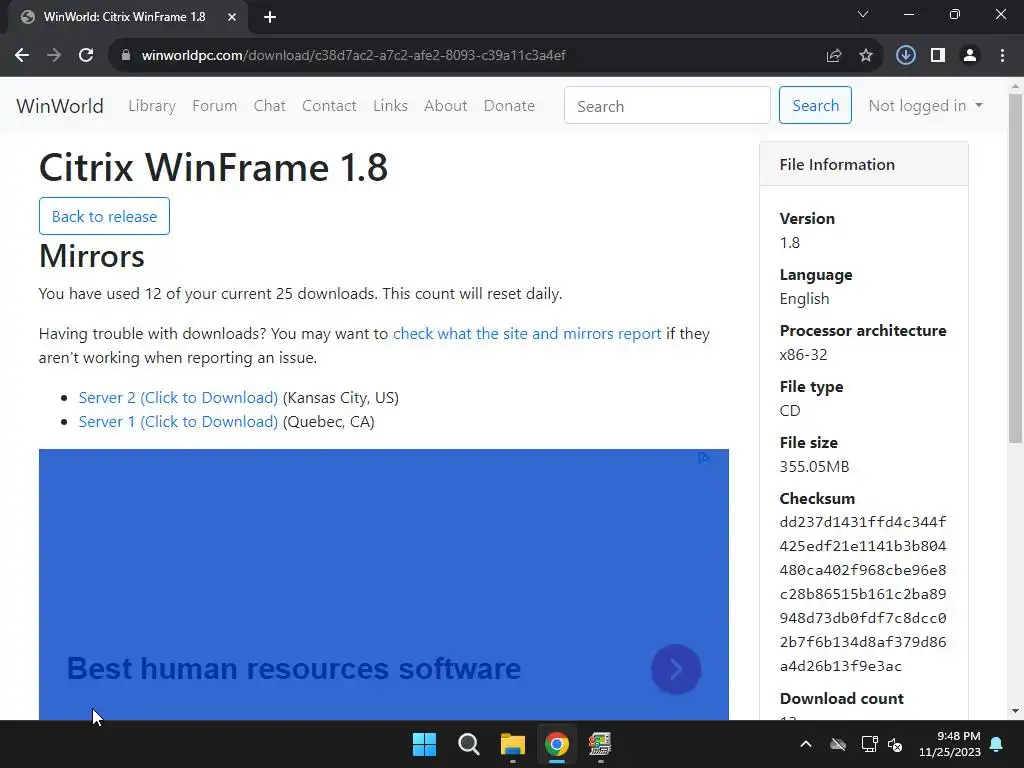Image resolution: width=1024 pixels, height=768 pixels.
Task: Open the Chrome profile icon
Action: click(970, 56)
